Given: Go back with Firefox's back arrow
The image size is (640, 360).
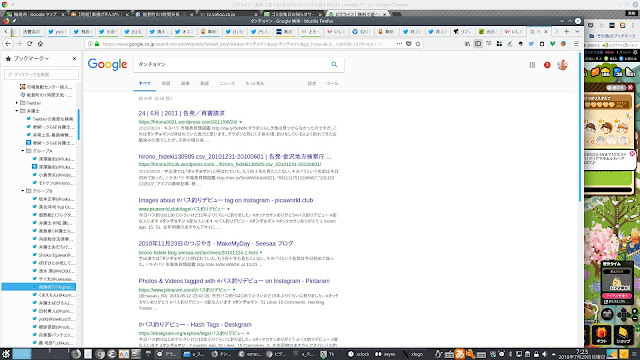Looking at the screenshot, I should coord(8,44).
